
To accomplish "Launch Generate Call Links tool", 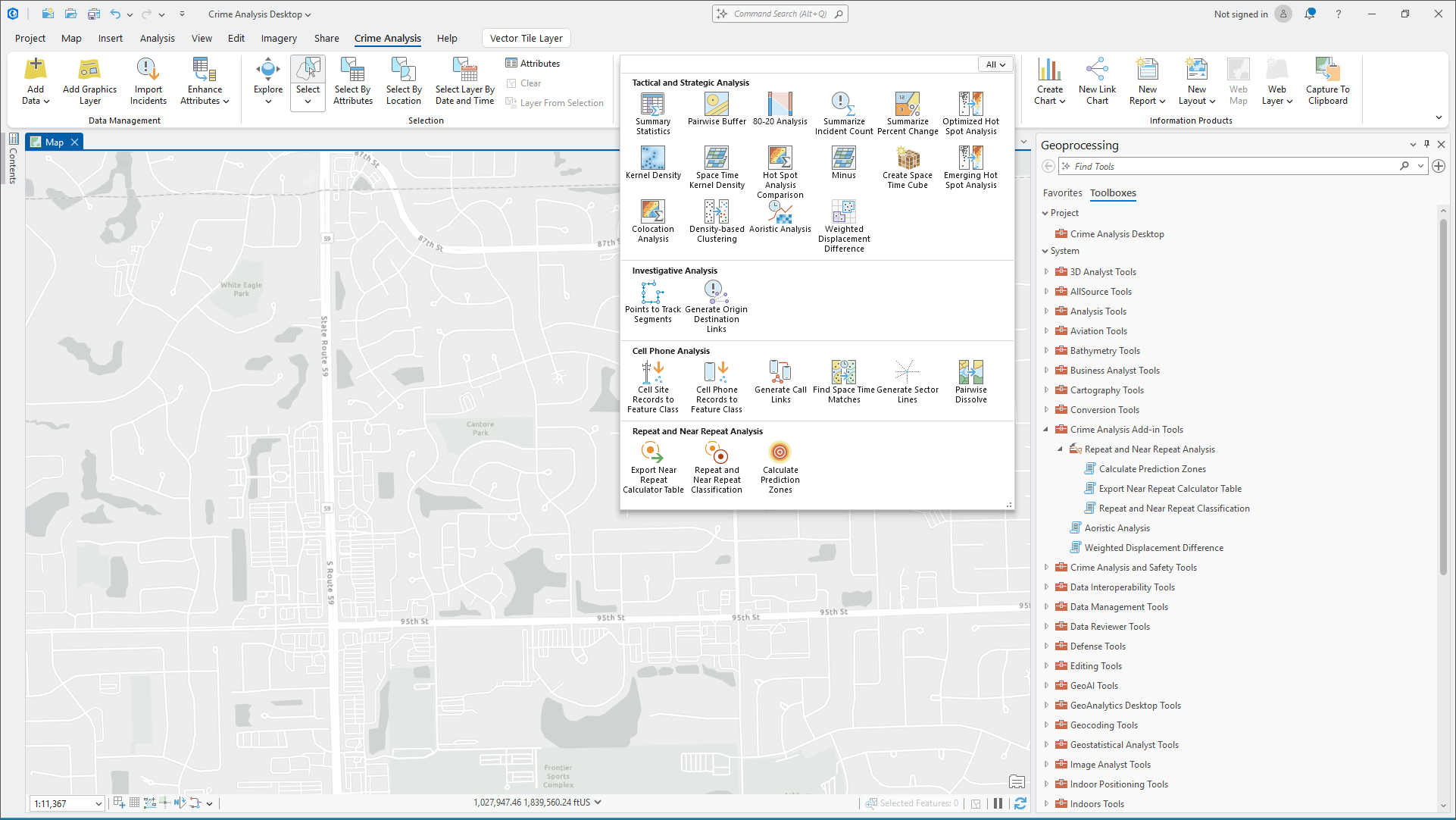I will [780, 382].
